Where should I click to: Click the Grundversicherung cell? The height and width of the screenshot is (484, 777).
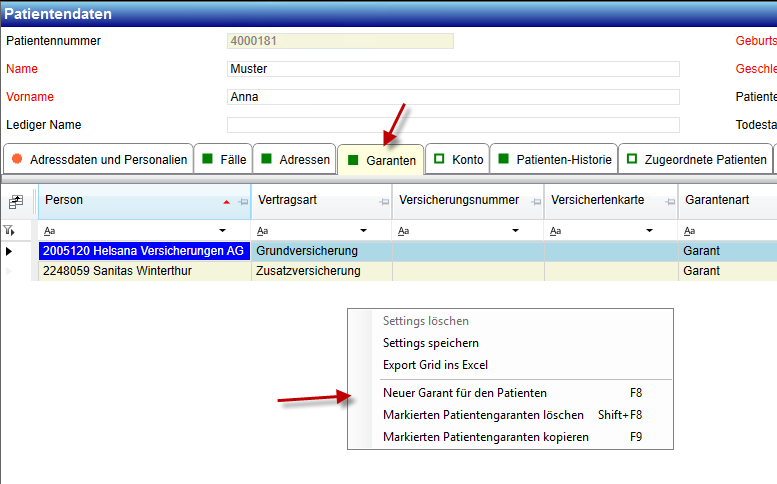click(x=322, y=251)
